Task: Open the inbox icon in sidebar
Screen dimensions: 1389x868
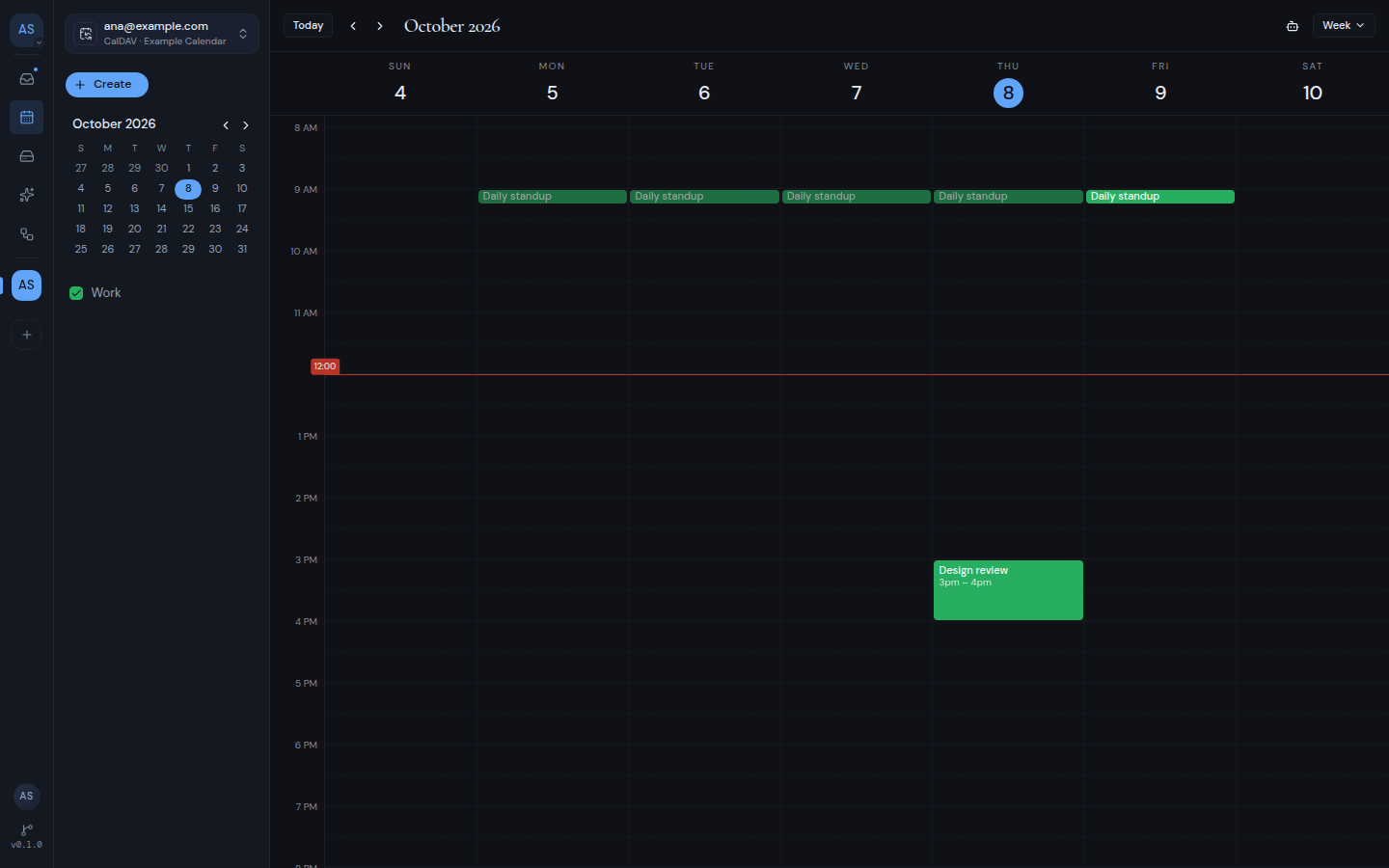Action: (x=27, y=78)
